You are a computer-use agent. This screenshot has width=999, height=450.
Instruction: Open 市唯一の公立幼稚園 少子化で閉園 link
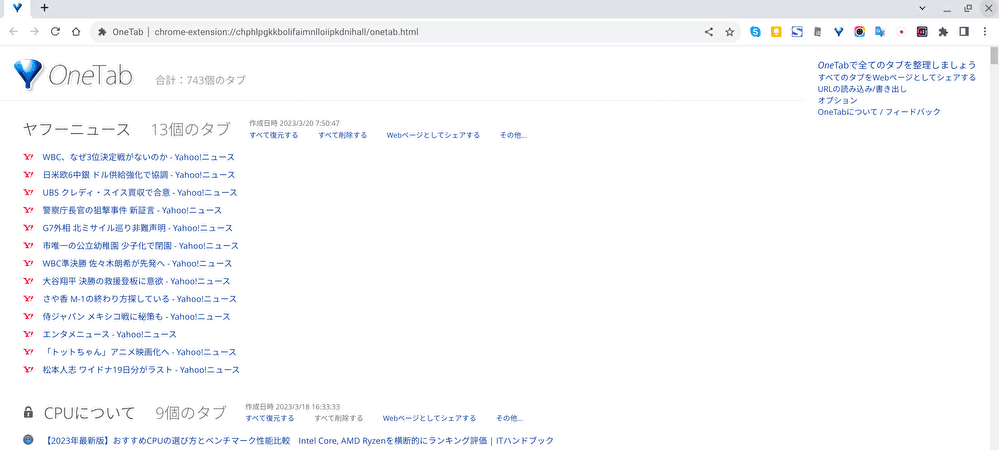click(140, 245)
